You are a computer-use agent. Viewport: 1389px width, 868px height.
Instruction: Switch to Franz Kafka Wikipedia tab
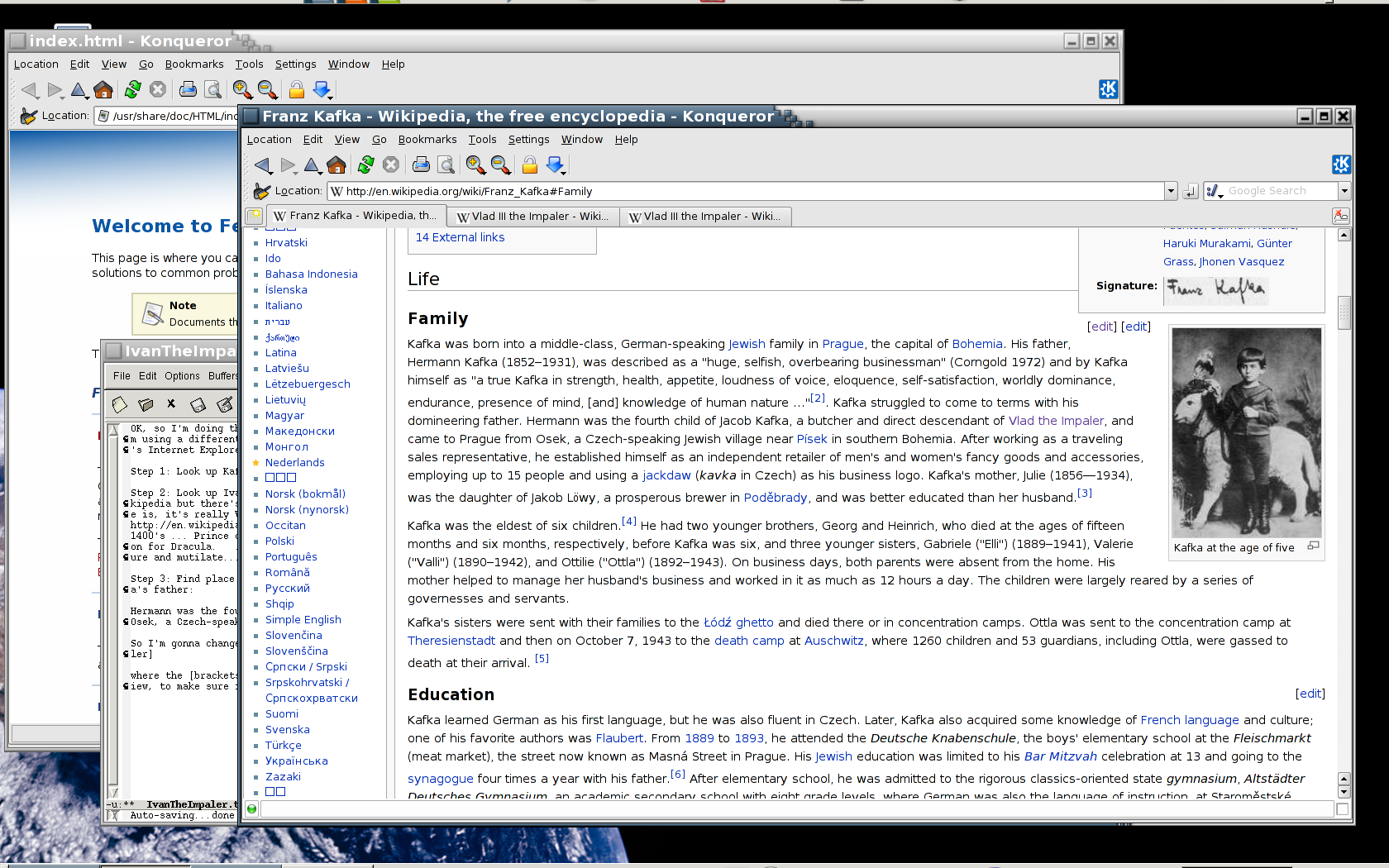355,216
